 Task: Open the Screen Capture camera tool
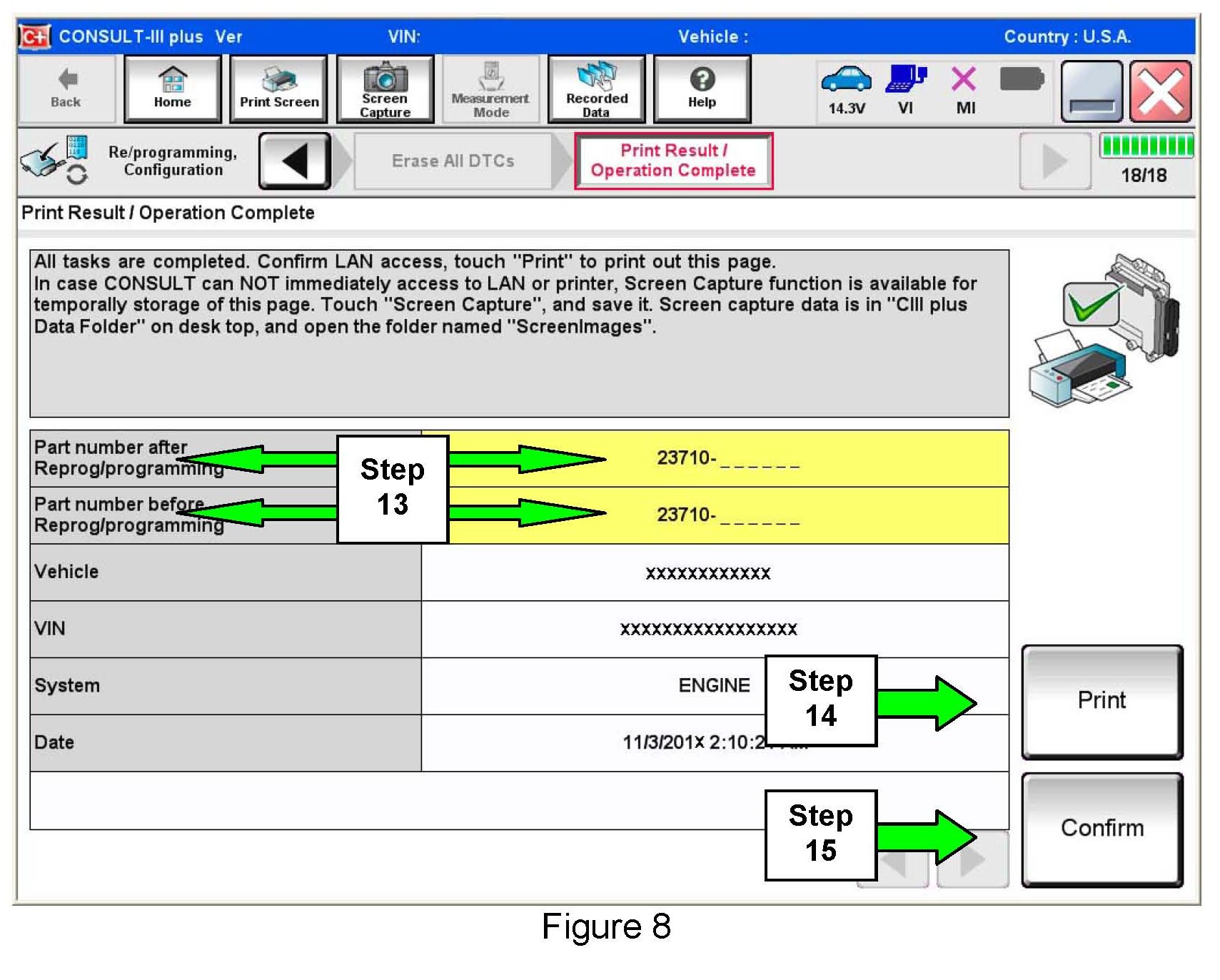pos(385,89)
